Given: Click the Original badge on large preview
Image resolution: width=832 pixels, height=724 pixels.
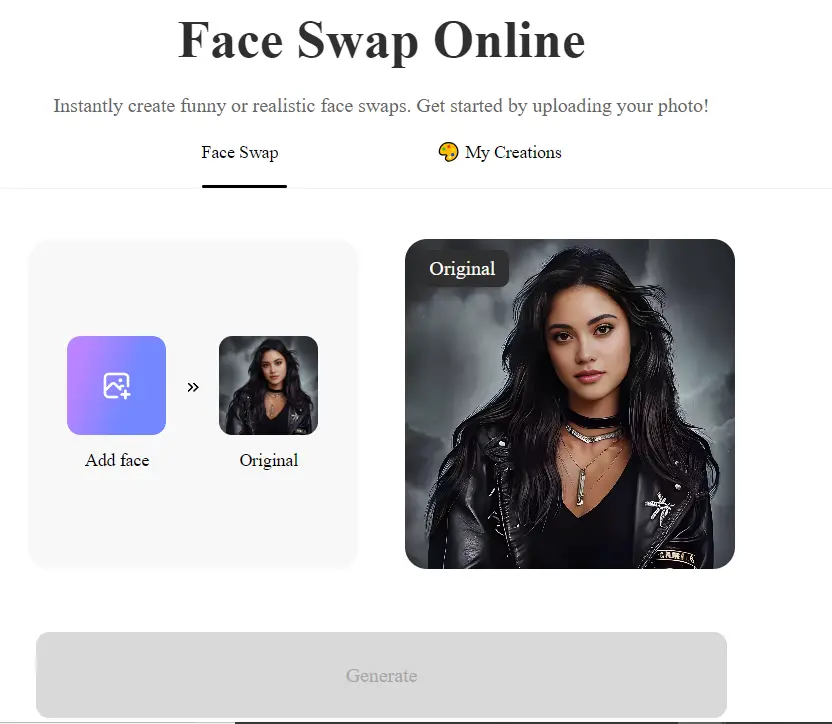Looking at the screenshot, I should pos(462,269).
